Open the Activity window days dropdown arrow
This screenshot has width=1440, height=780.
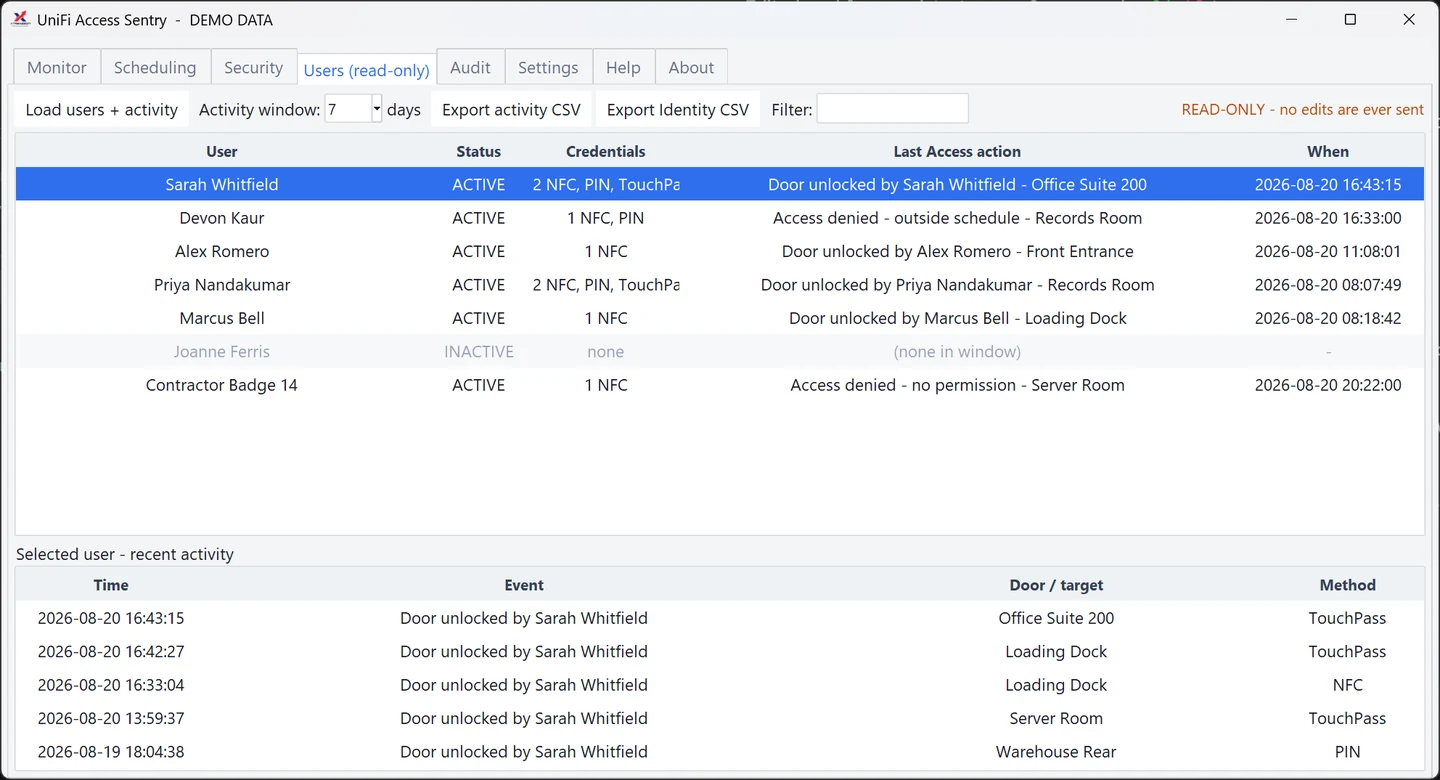[x=377, y=109]
